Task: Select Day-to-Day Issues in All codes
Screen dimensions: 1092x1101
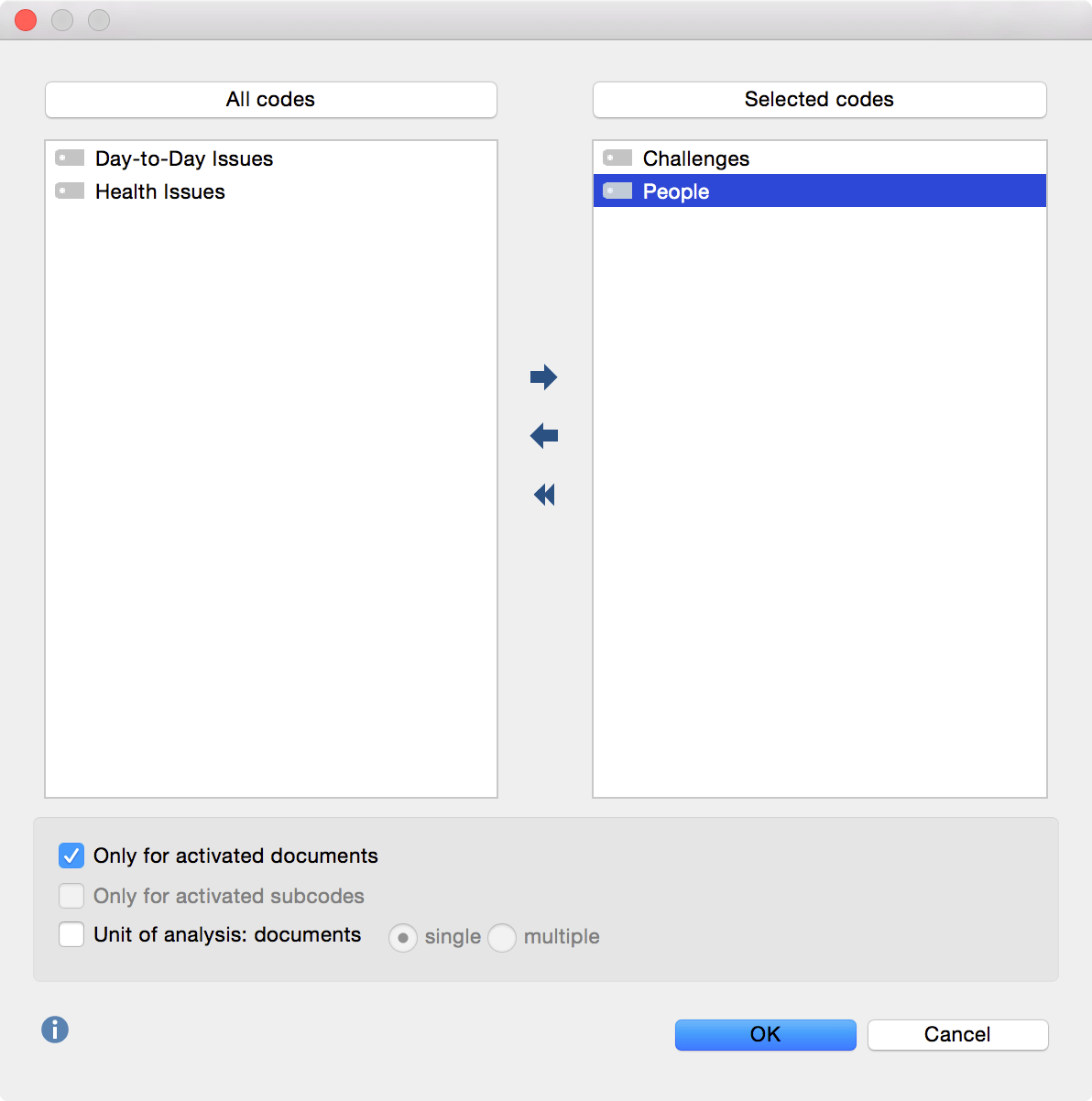Action: coord(271,158)
